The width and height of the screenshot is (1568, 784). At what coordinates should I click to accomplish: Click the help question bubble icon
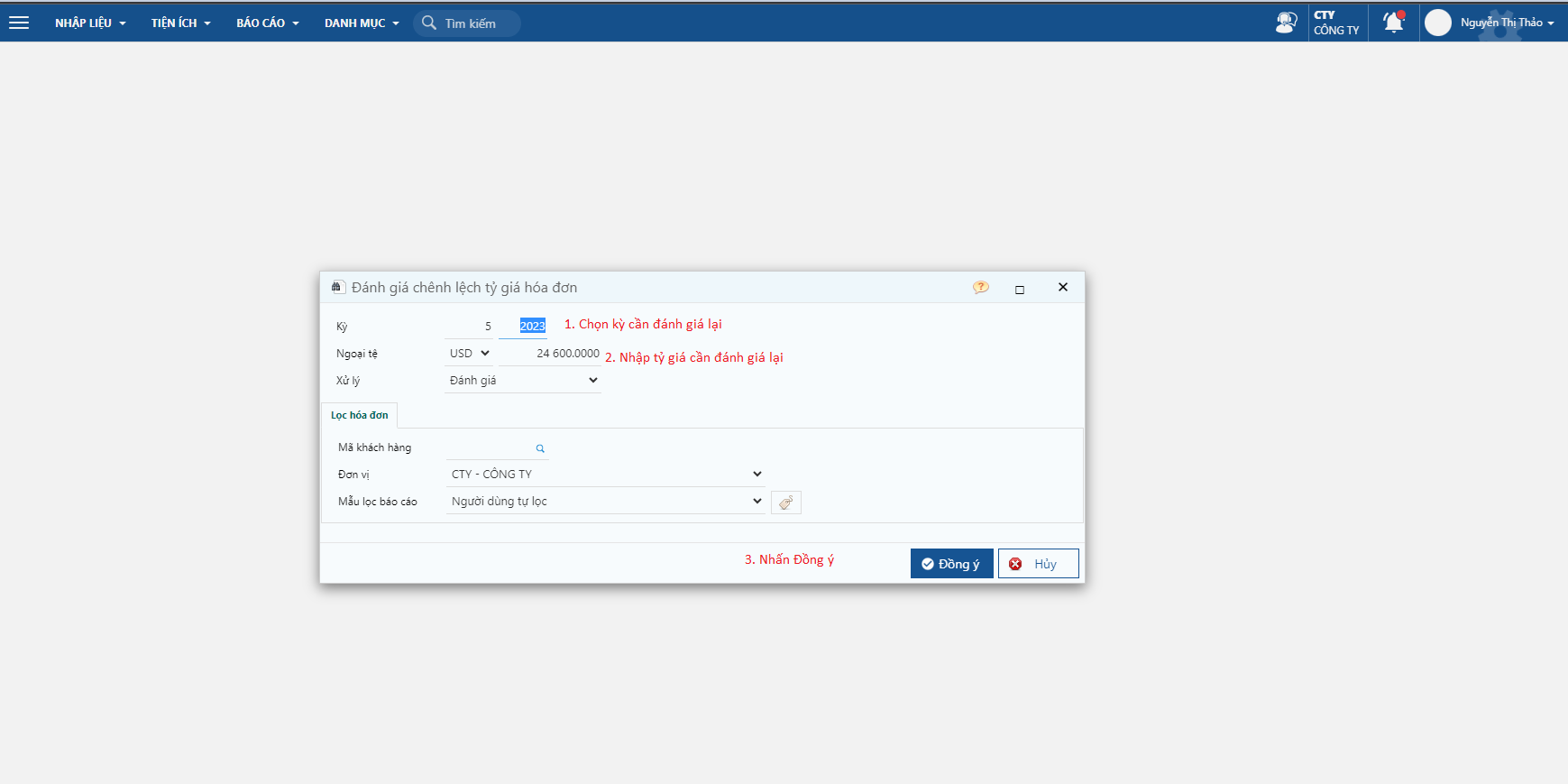click(x=980, y=288)
